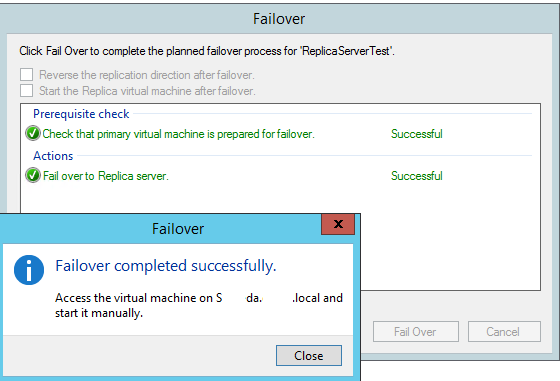
Task: Click the popup's Failover title bar text
Action: coord(178,229)
